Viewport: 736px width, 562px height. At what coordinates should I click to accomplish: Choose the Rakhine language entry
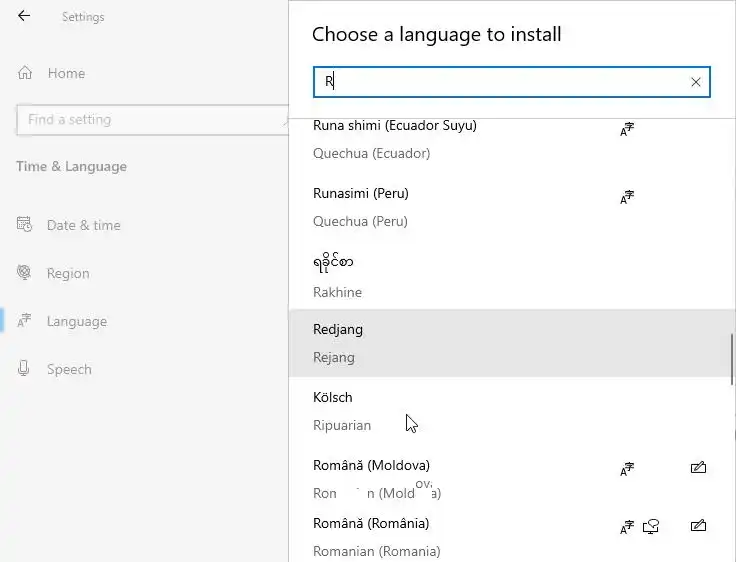(340, 276)
